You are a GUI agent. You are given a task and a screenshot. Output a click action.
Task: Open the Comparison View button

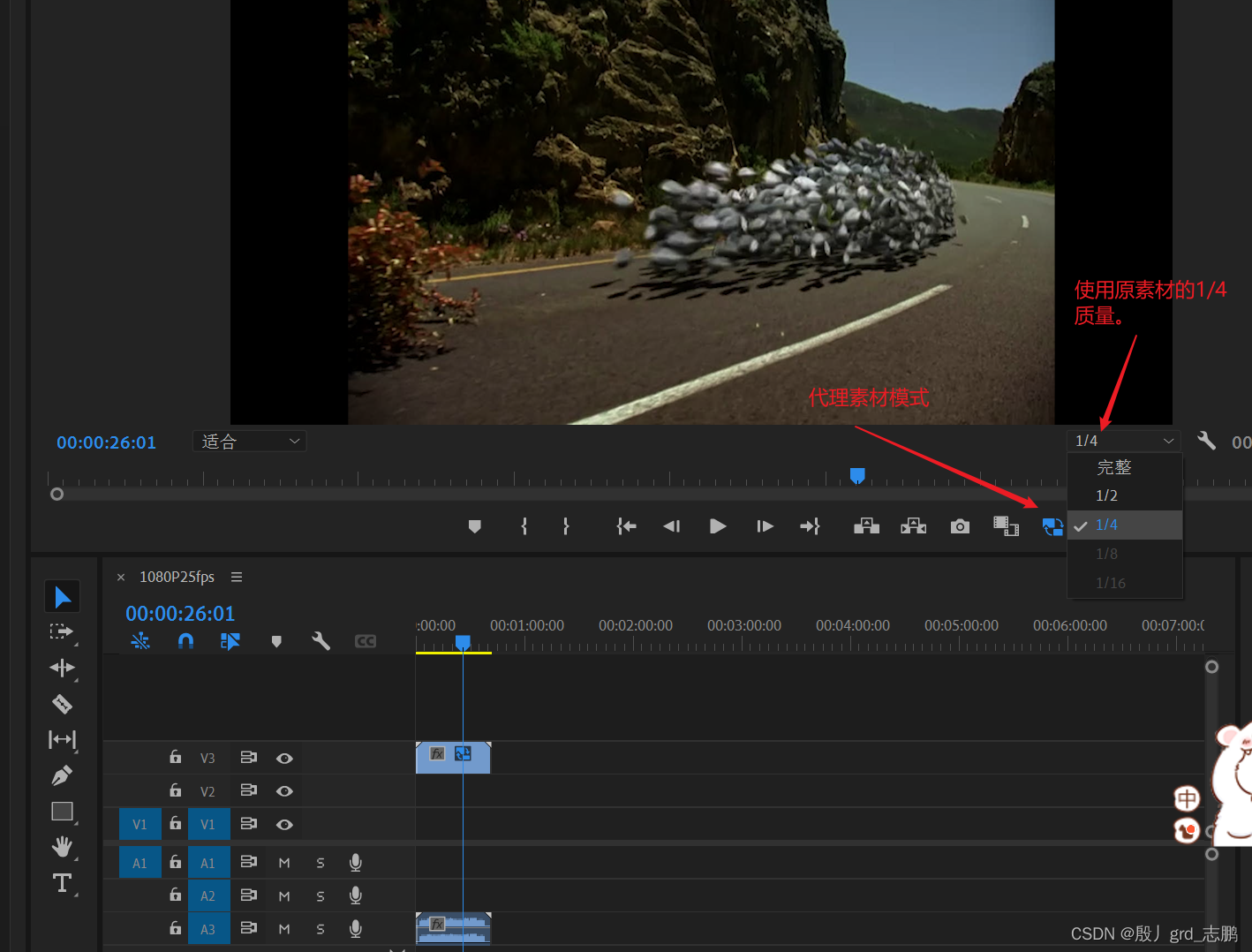[1006, 526]
